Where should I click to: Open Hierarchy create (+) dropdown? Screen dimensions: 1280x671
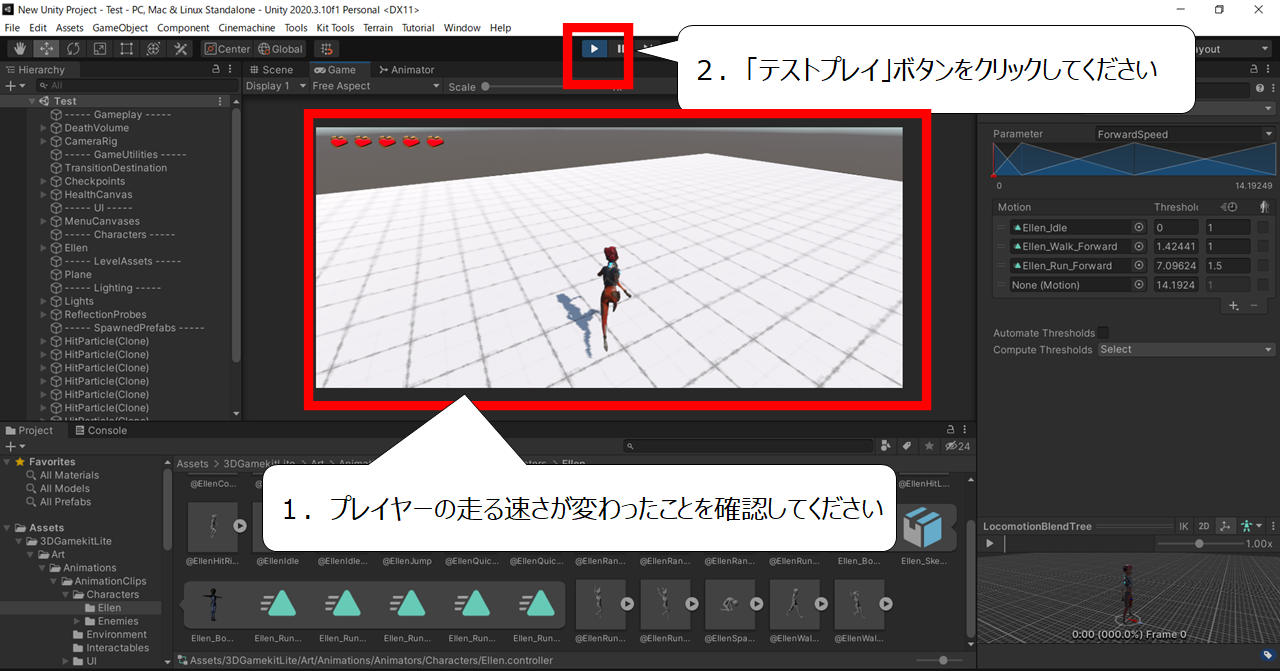point(13,86)
